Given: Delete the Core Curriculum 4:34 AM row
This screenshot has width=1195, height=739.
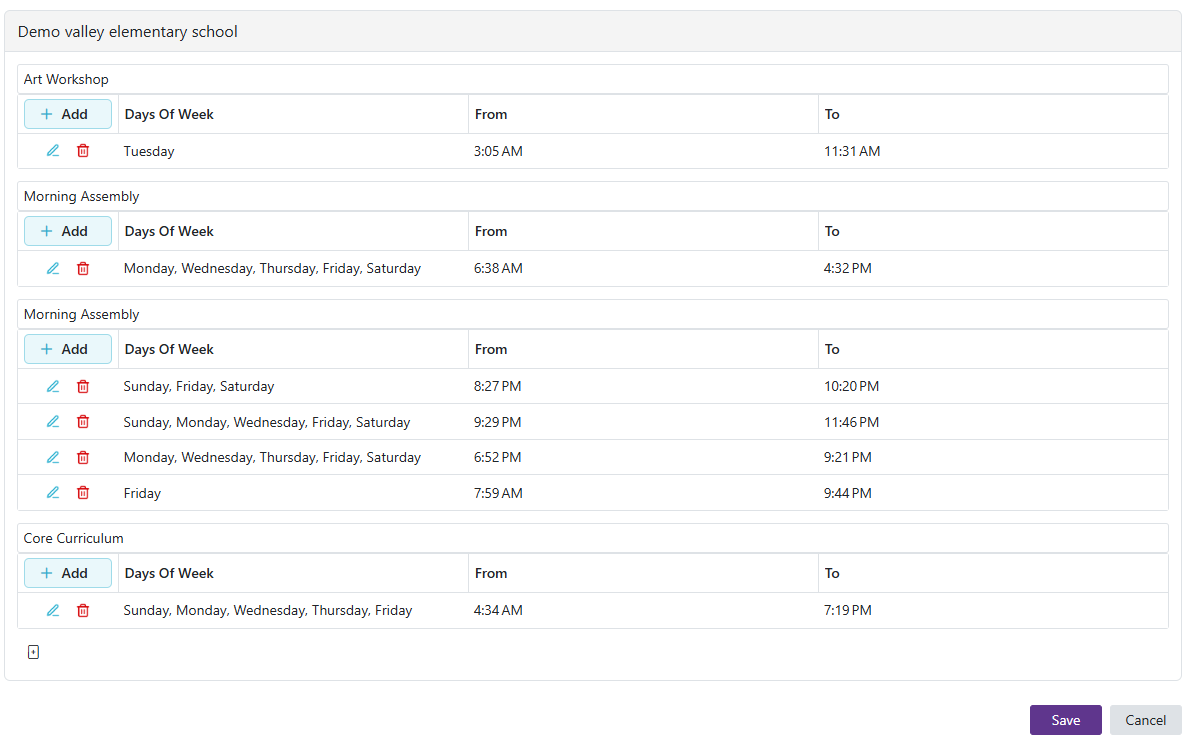Looking at the screenshot, I should [x=83, y=610].
